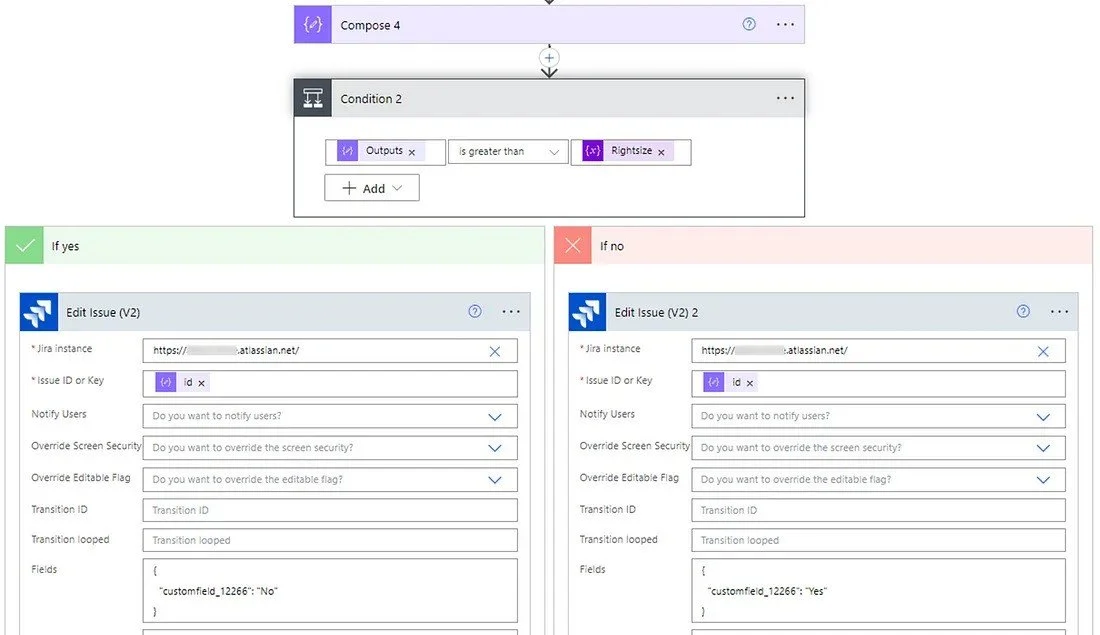Open help for Edit Issue (V2) action

click(x=475, y=312)
